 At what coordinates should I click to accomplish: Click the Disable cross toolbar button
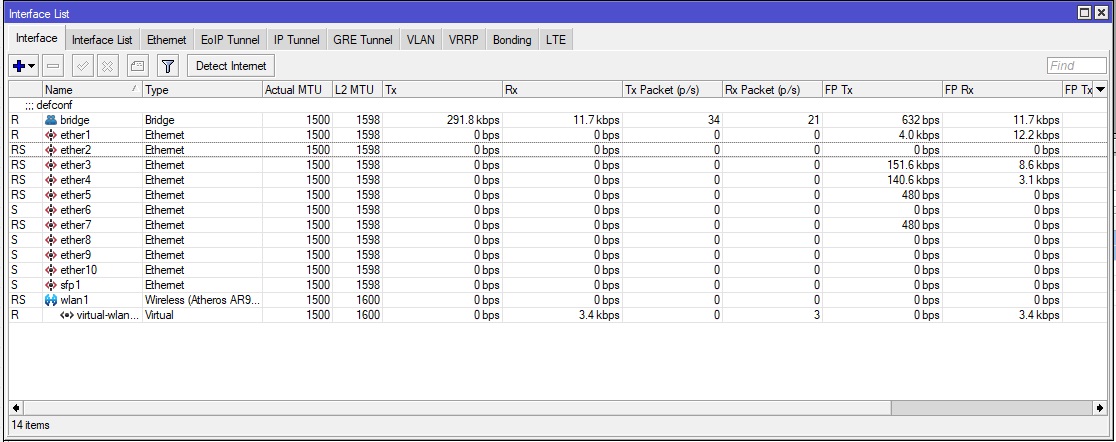click(x=107, y=66)
